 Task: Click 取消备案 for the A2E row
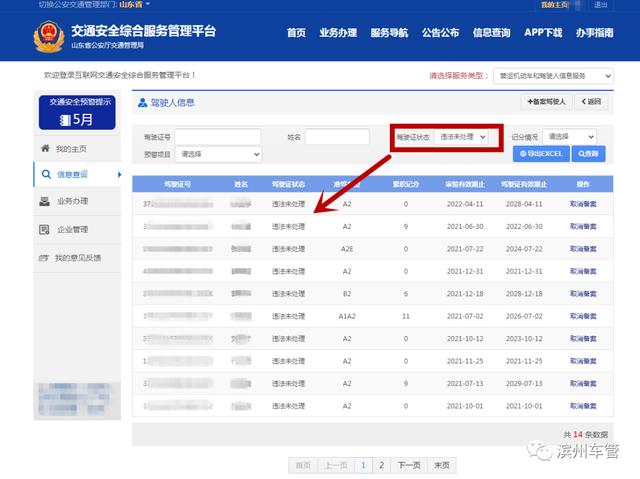pos(583,249)
